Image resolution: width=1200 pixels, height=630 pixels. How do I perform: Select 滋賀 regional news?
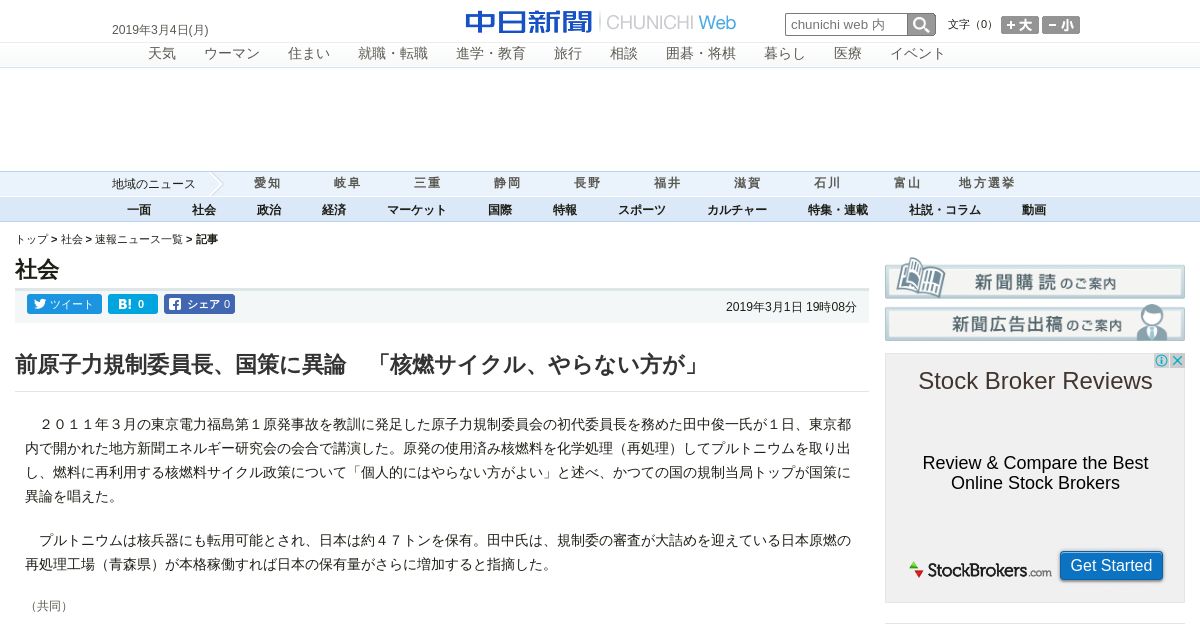pyautogui.click(x=747, y=183)
